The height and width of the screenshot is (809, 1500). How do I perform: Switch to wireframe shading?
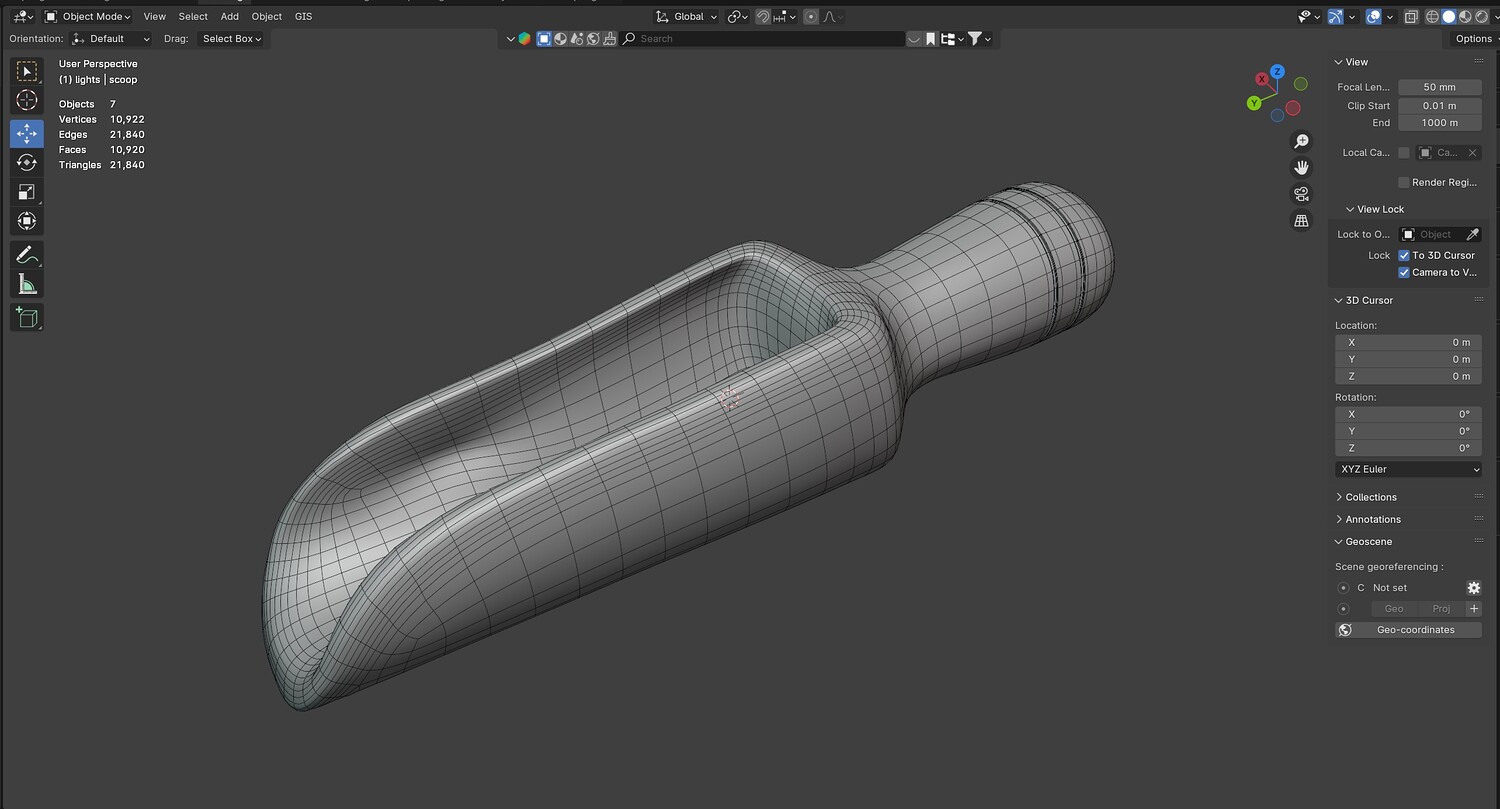pyautogui.click(x=1432, y=16)
